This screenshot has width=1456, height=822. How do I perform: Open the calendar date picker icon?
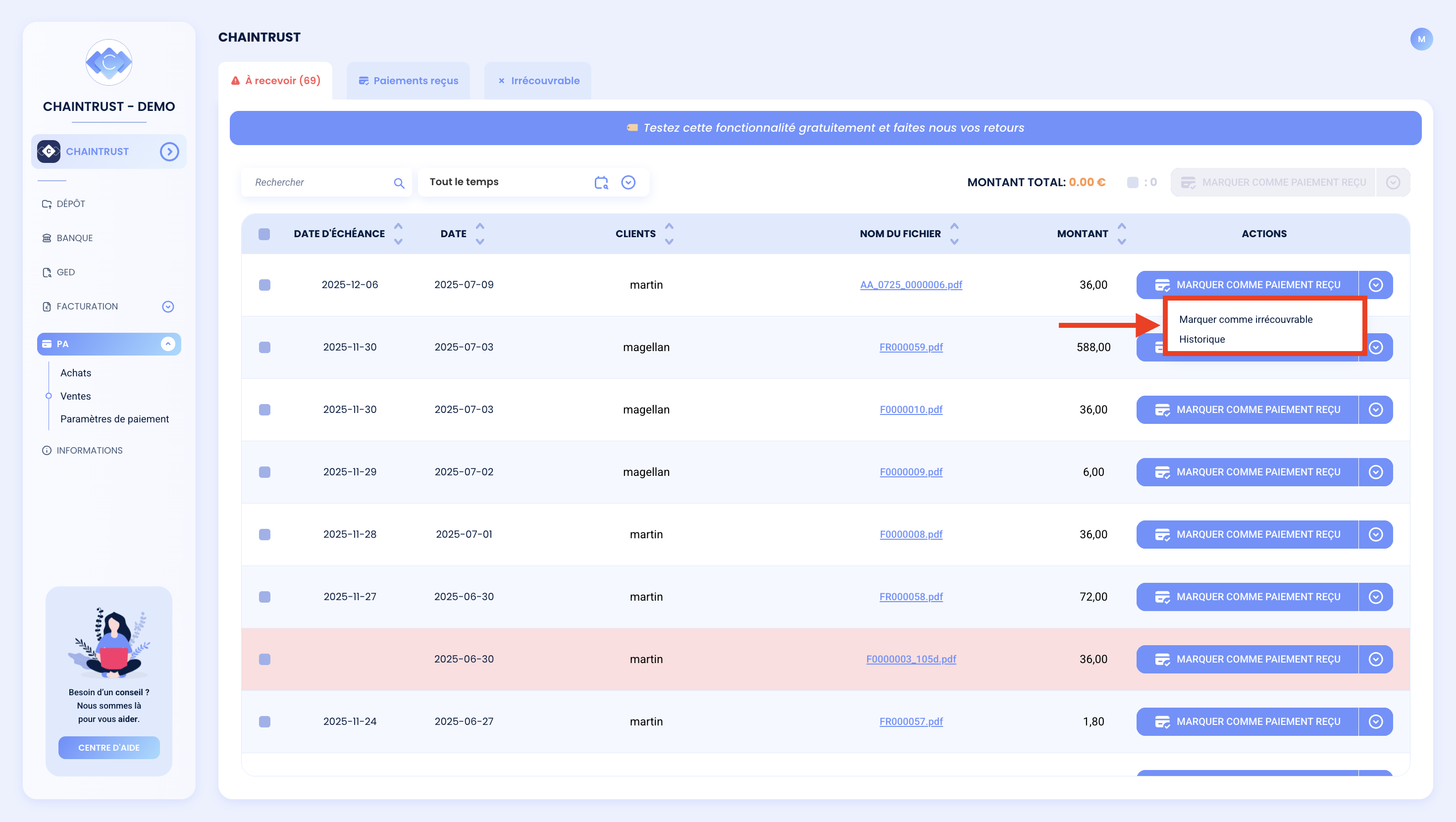pos(601,182)
